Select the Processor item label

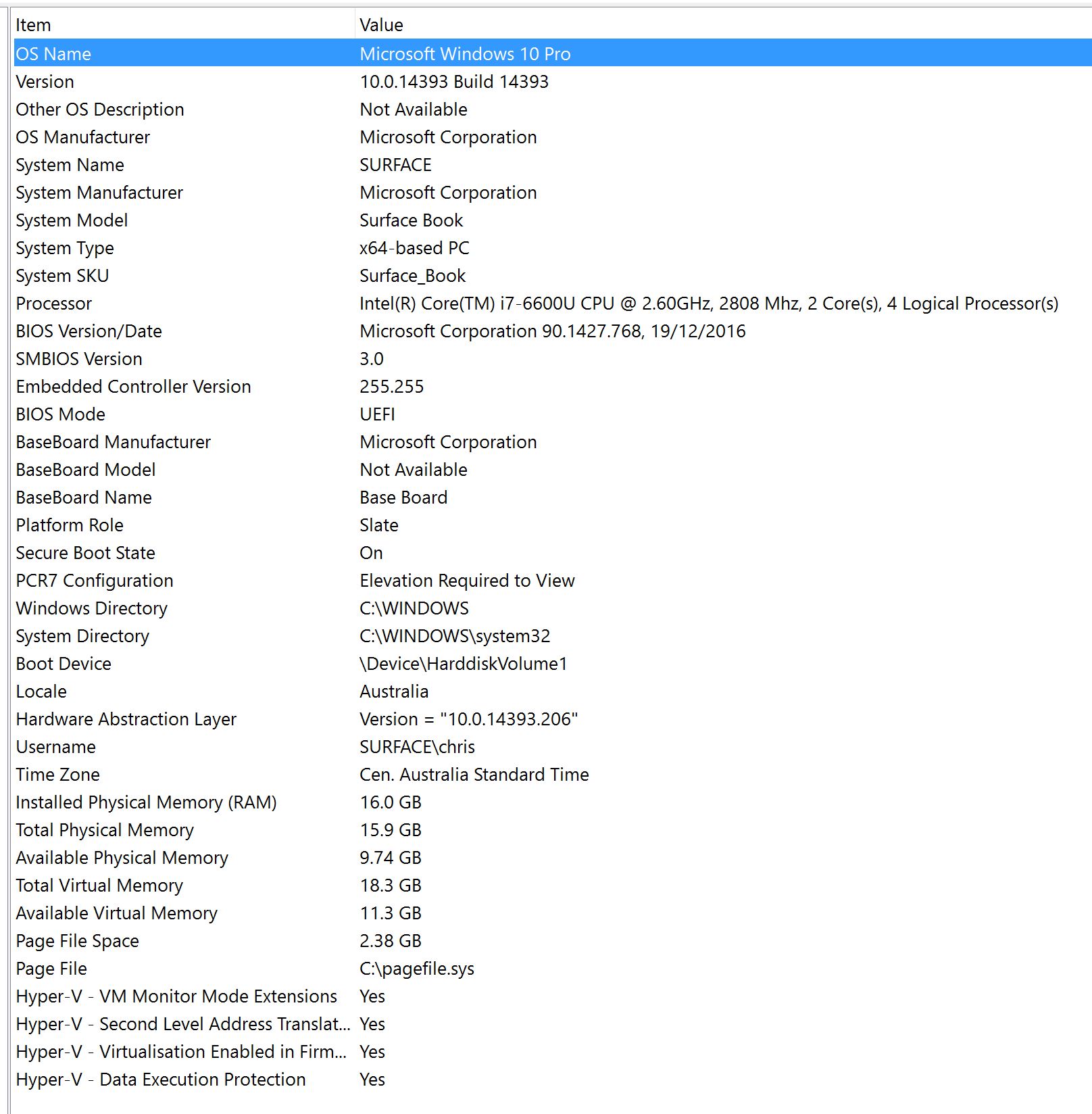click(53, 304)
